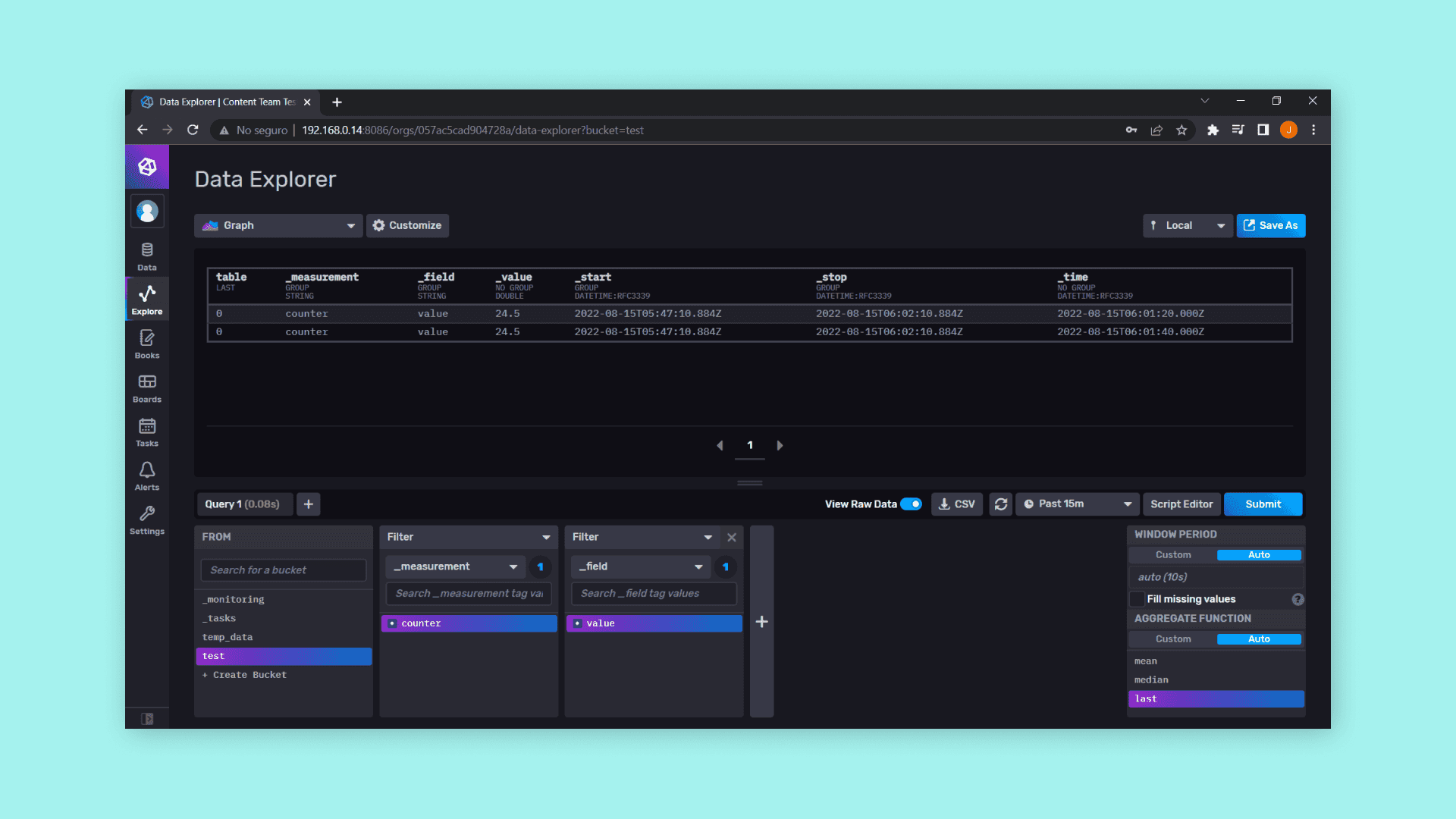Add a new filter with plus icon
Viewport: 1456px width, 819px height.
pos(761,622)
